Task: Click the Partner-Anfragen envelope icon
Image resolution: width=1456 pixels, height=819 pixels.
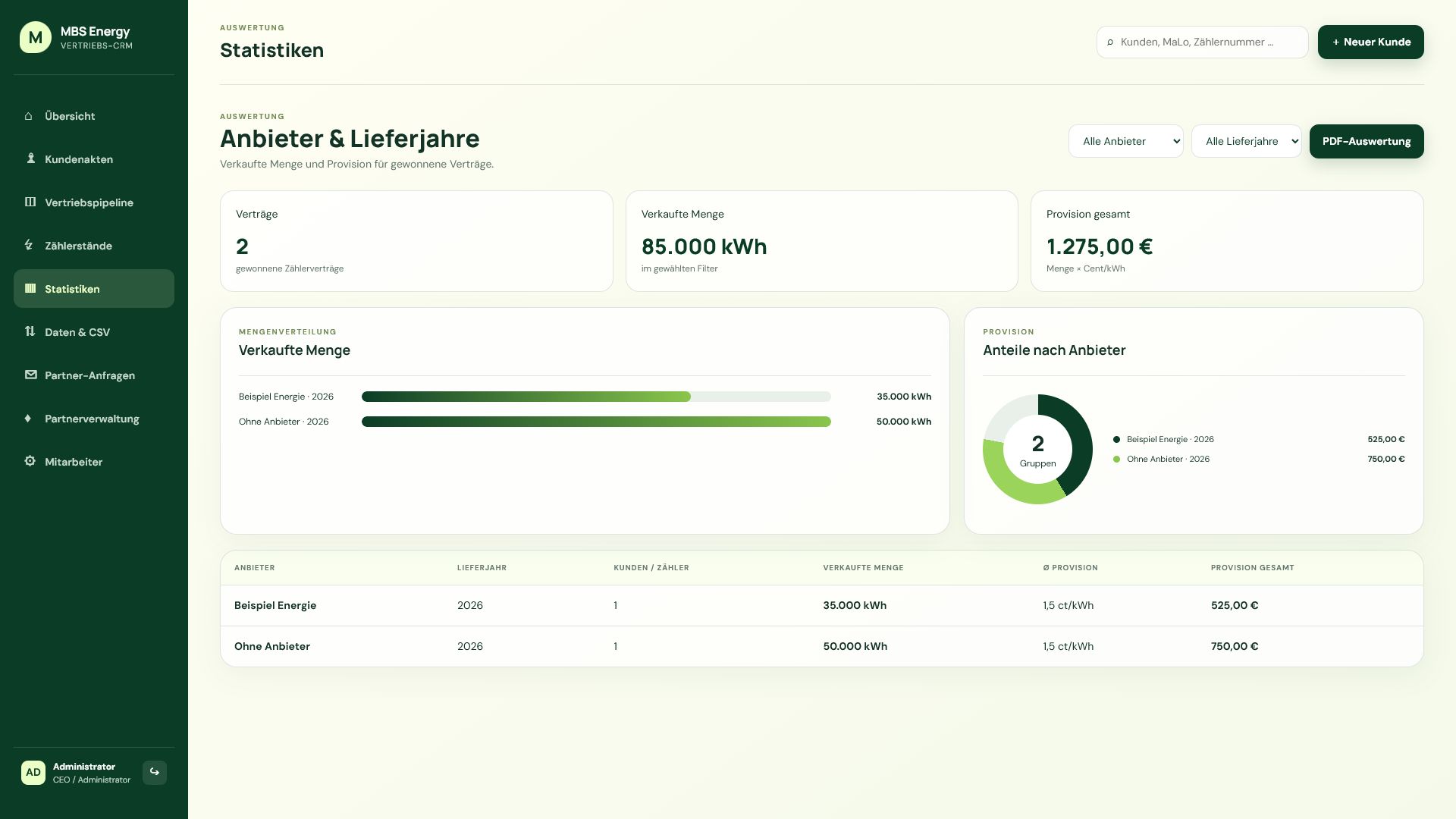Action: pyautogui.click(x=31, y=375)
